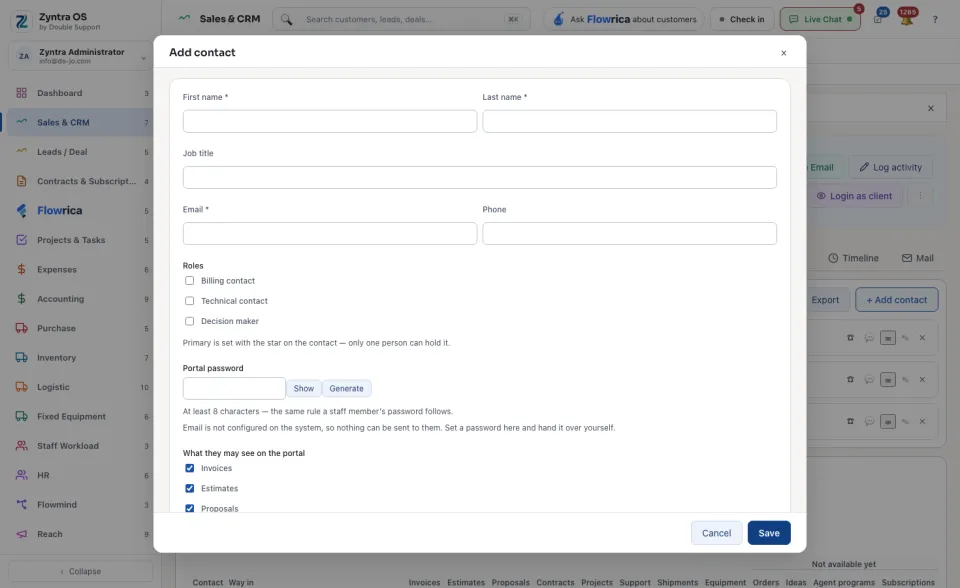Viewport: 960px width, 588px height.
Task: Open tasks checklist icon with 25 badge
Action: click(878, 19)
